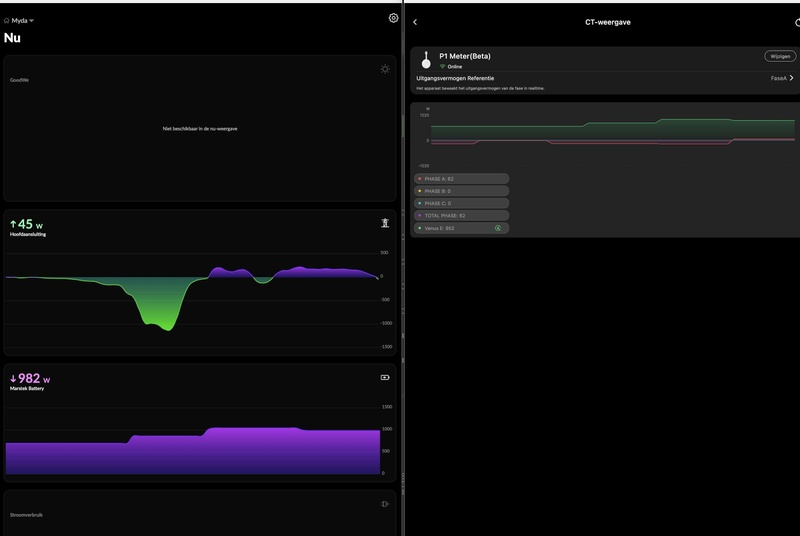Open the Myda home dropdown
This screenshot has width=800, height=536.
coord(19,21)
